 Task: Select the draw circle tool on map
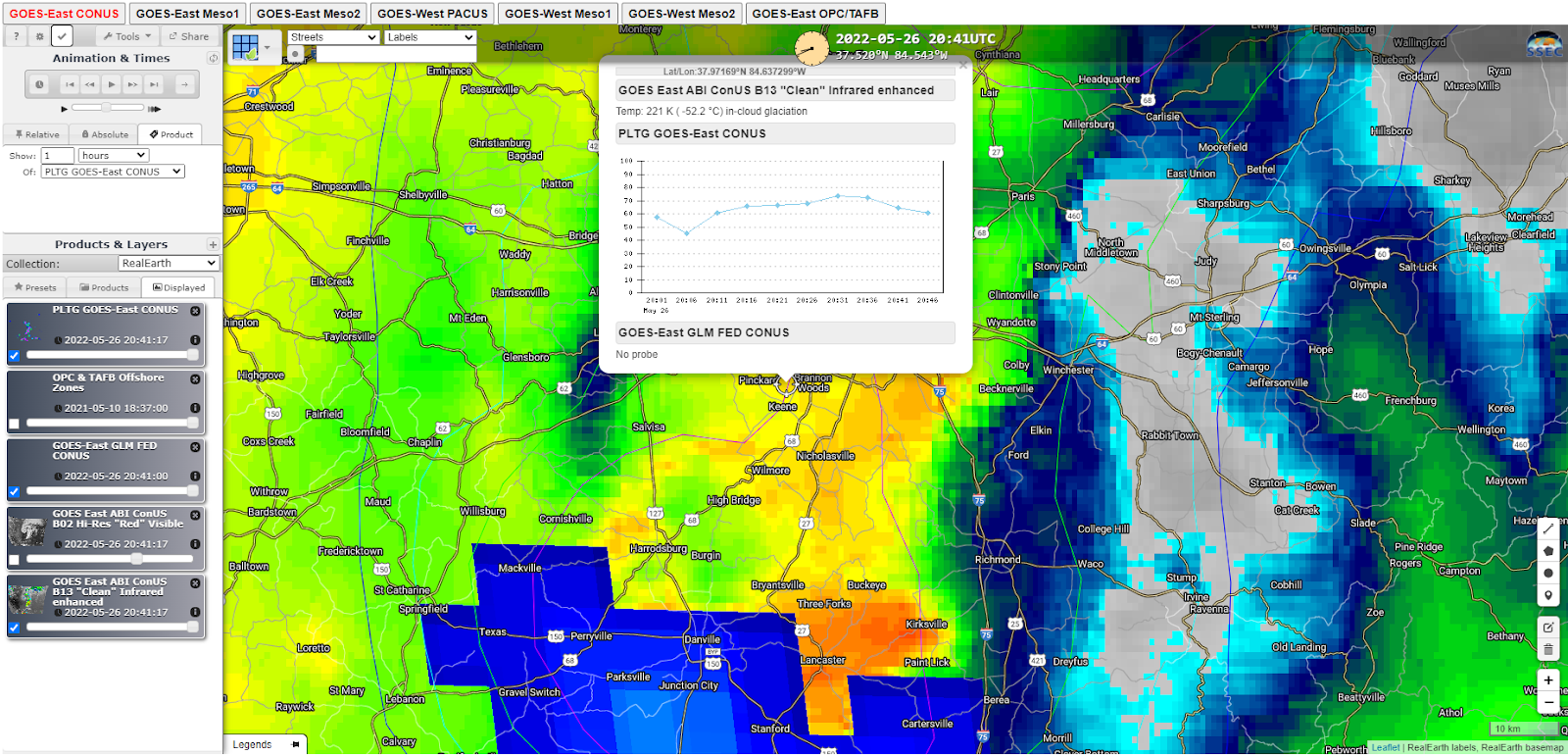pyautogui.click(x=1548, y=574)
